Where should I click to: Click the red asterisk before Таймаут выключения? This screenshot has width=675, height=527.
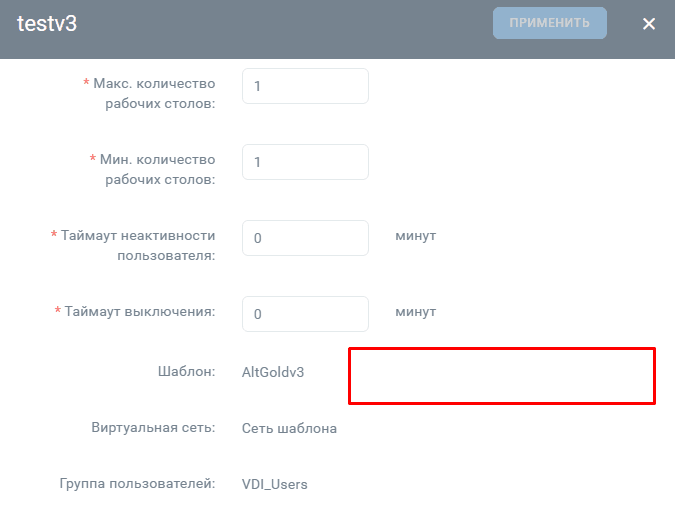click(x=58, y=312)
